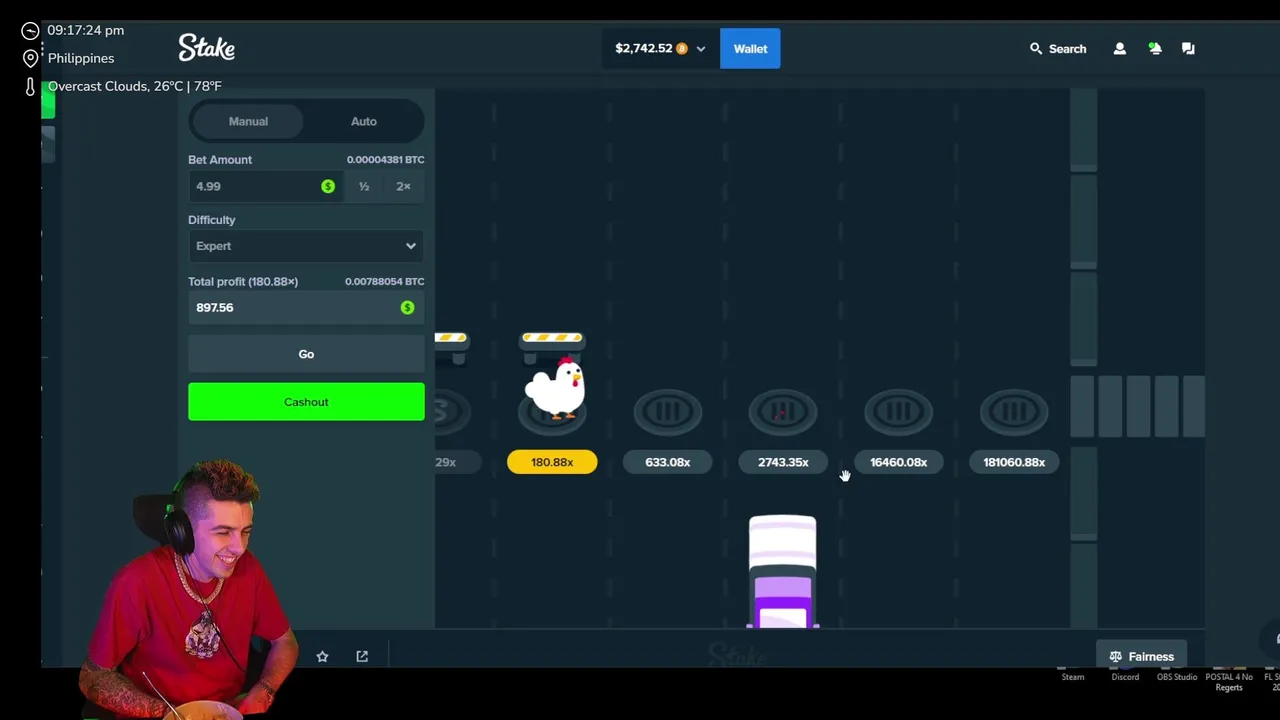The image size is (1280, 720).
Task: Click the 180.88x multiplier tile
Action: 552,462
